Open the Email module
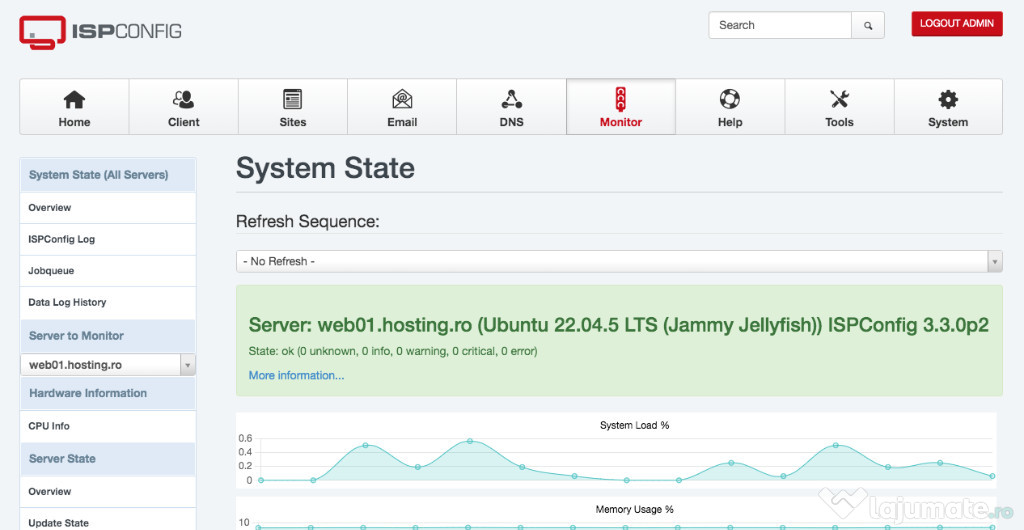Viewport: 1024px width, 530px height. point(402,107)
